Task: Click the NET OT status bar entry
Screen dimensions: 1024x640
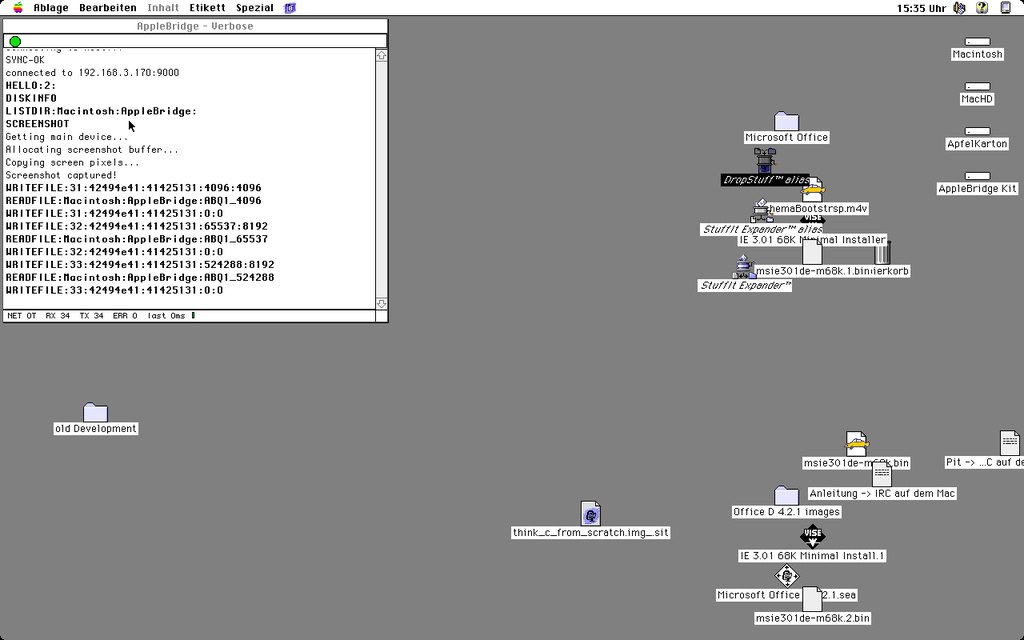Action: (x=22, y=316)
